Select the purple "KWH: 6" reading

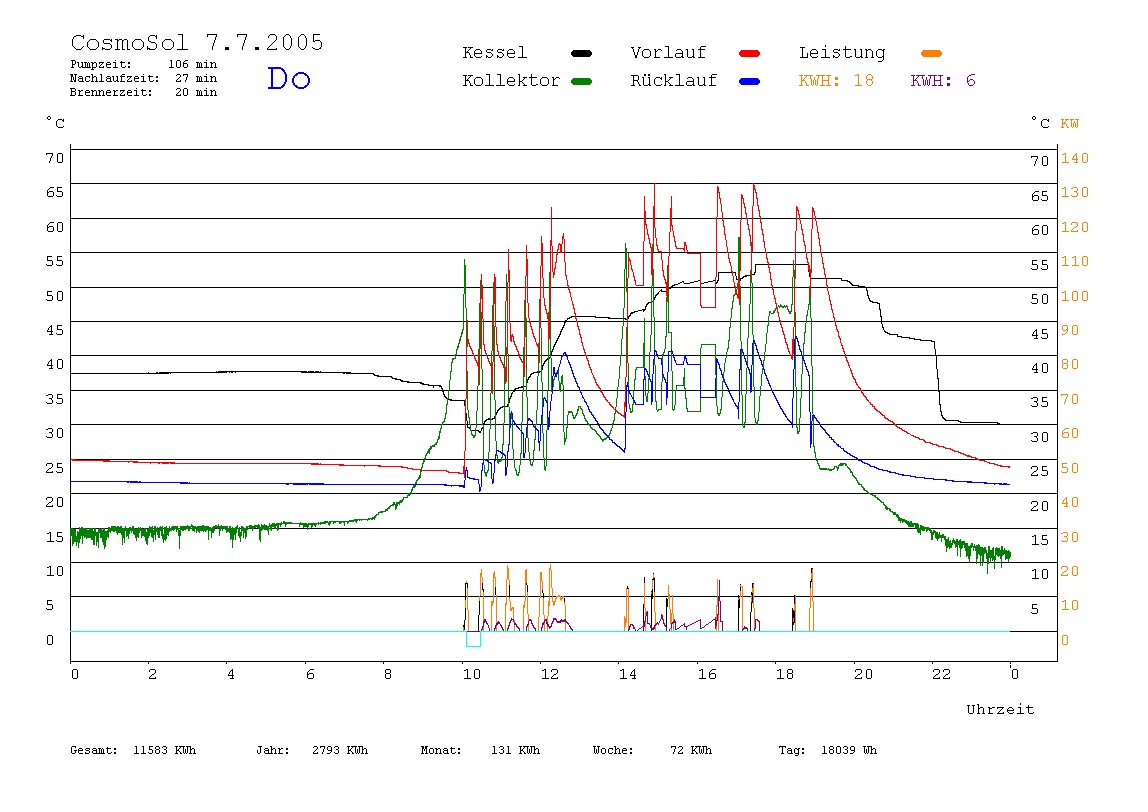pos(943,81)
